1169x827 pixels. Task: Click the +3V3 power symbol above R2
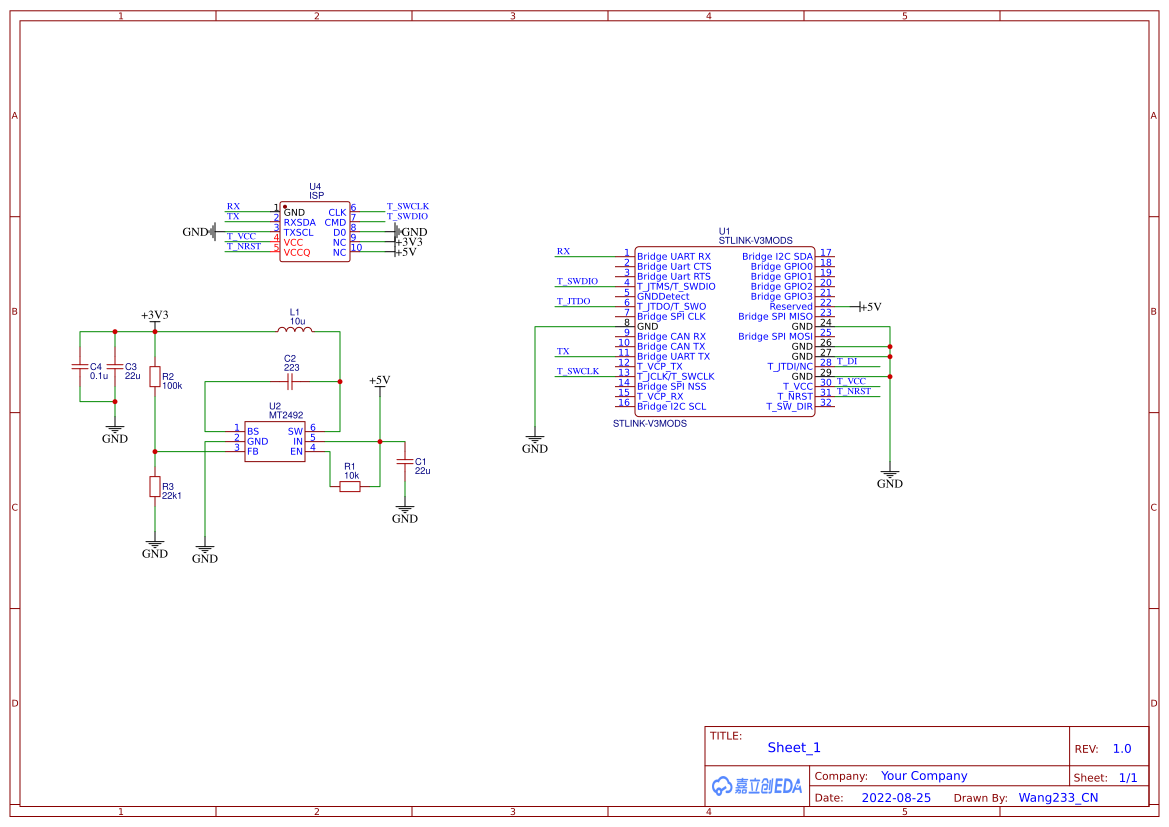tap(154, 317)
